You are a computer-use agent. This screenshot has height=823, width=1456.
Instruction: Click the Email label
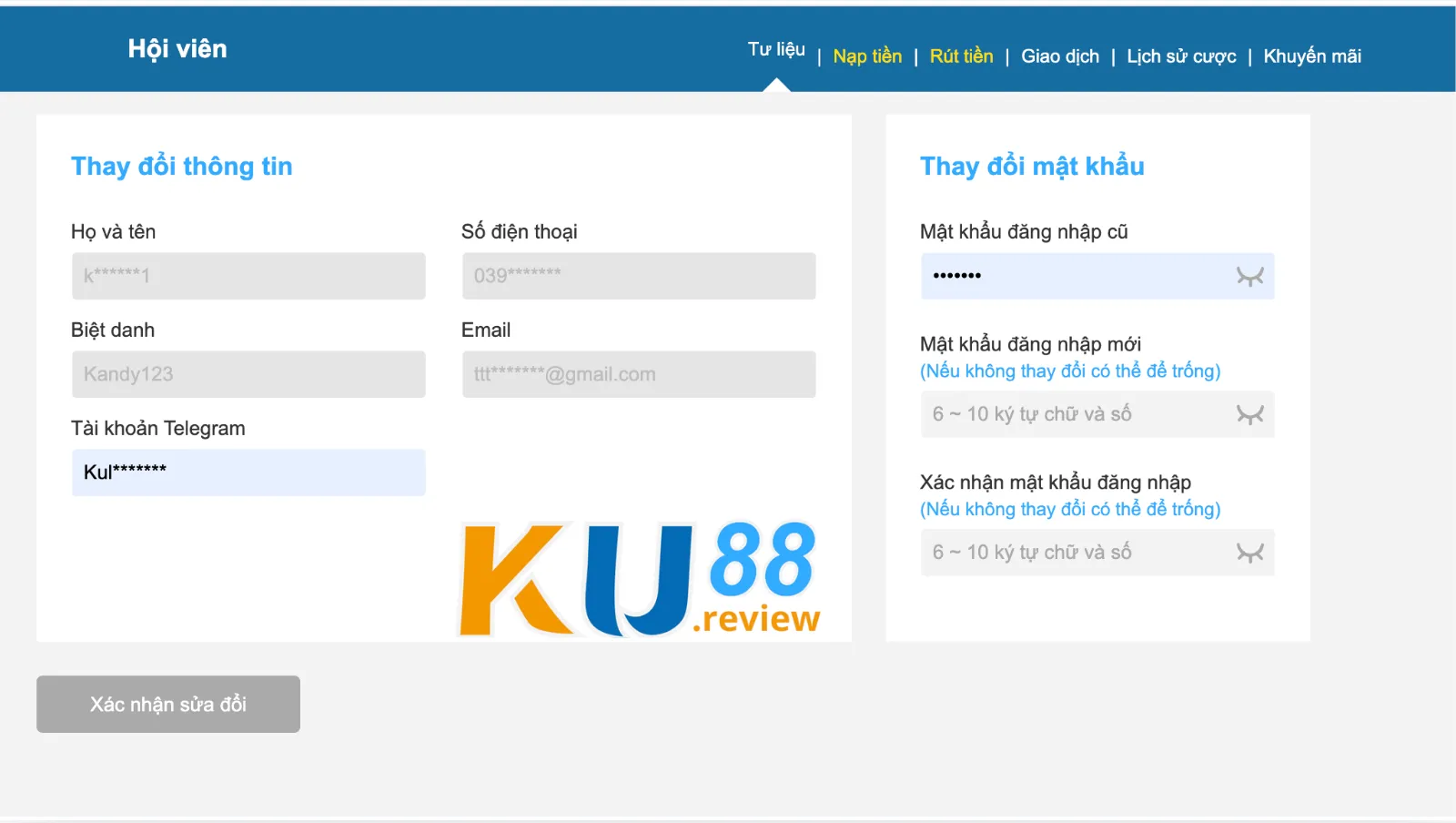click(x=486, y=330)
